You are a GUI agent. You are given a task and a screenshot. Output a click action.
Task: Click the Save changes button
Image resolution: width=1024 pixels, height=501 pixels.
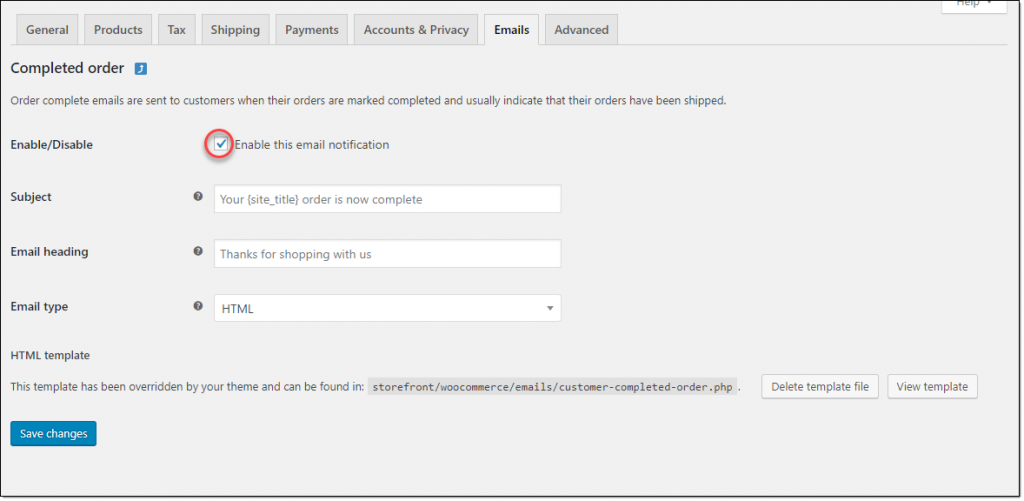54,434
